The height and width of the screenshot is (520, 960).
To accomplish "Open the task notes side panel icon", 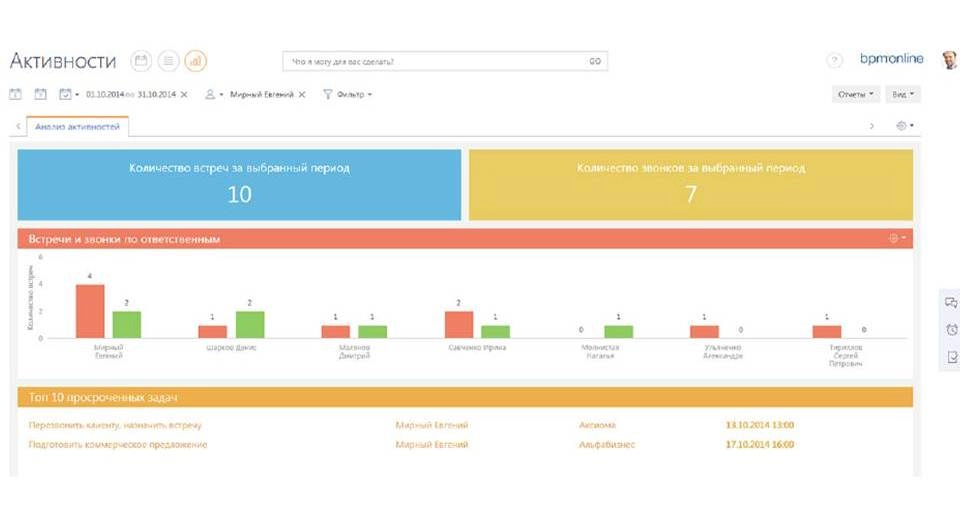I will pos(951,357).
